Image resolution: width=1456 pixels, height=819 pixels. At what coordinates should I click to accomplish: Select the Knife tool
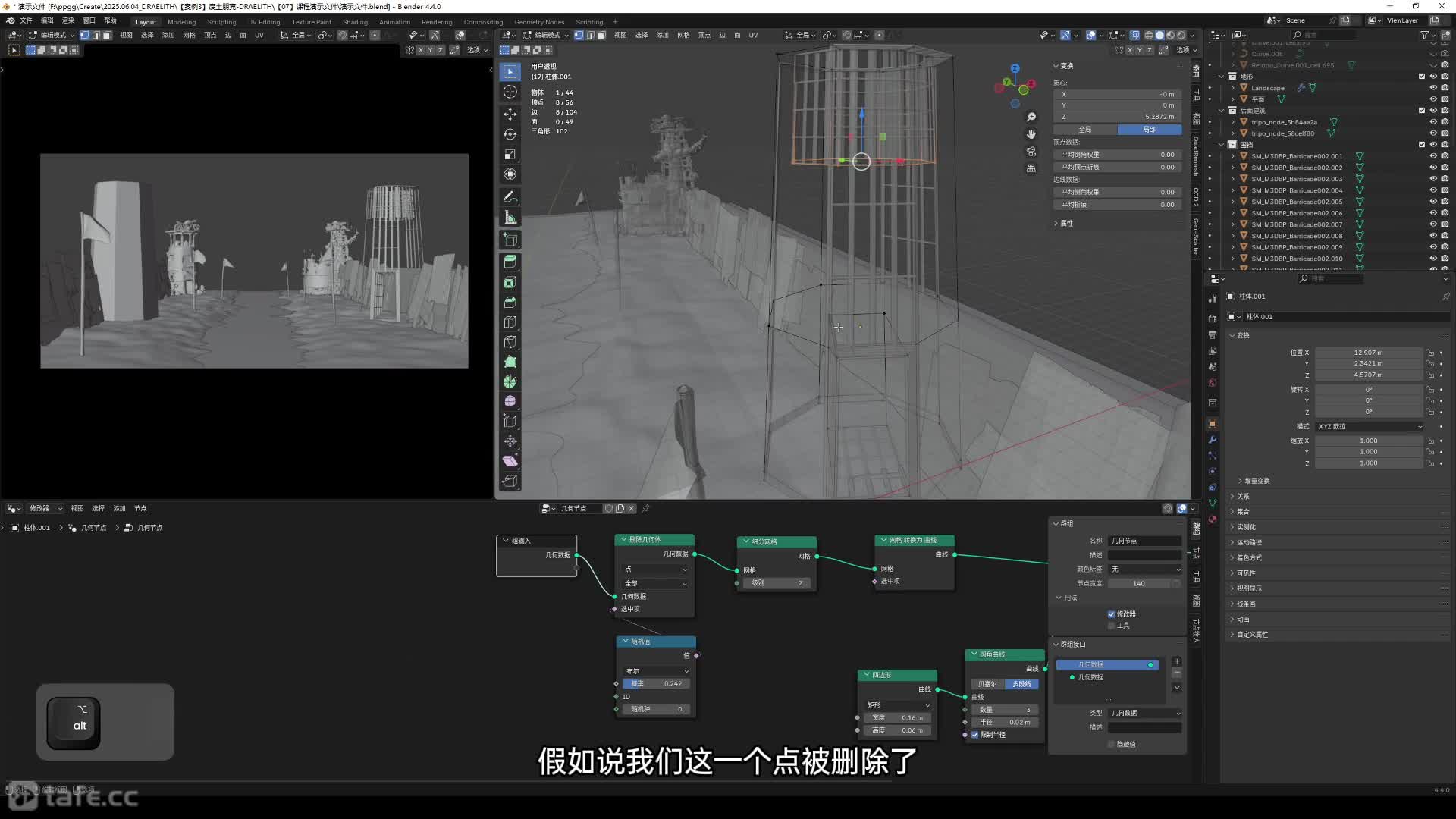coord(510,342)
